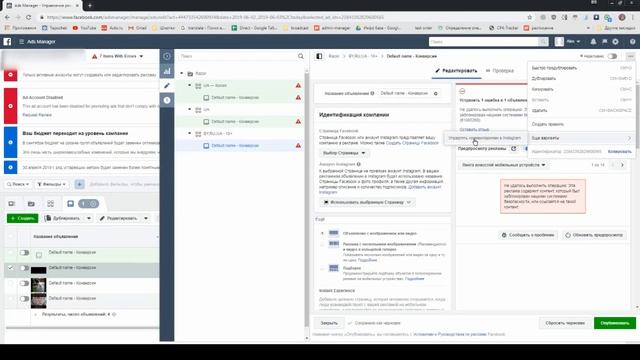The image size is (640, 360).
Task: Select the Подборка collection format option
Action: point(322,268)
